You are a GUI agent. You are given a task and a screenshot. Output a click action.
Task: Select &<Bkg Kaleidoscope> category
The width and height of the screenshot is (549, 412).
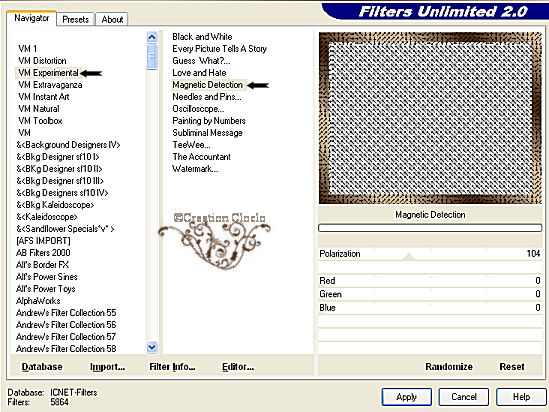55,205
